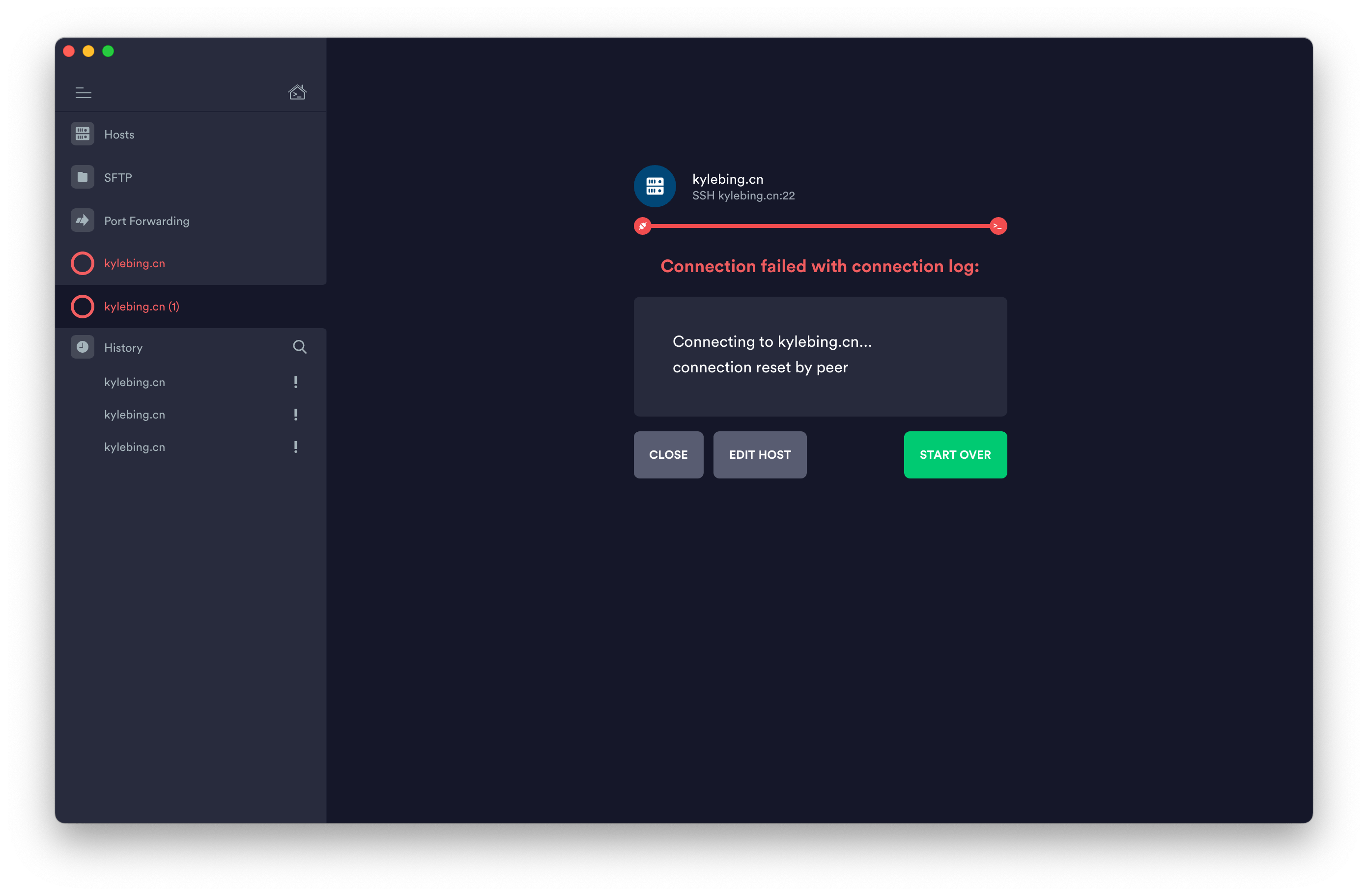Click the blue kylebing.cn host avatar
Viewport: 1368px width, 896px height.
click(654, 186)
